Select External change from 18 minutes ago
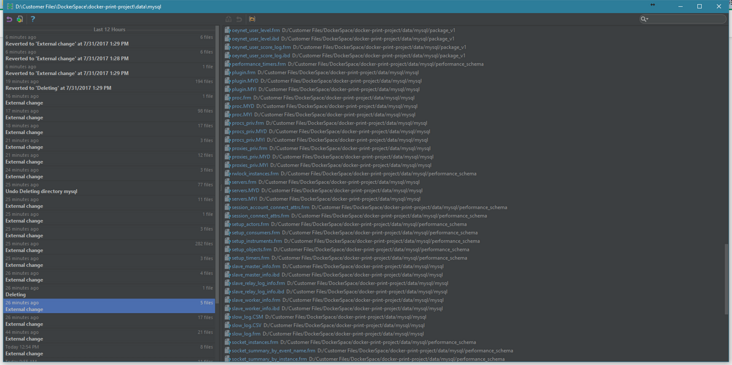The width and height of the screenshot is (732, 365). pyautogui.click(x=109, y=129)
